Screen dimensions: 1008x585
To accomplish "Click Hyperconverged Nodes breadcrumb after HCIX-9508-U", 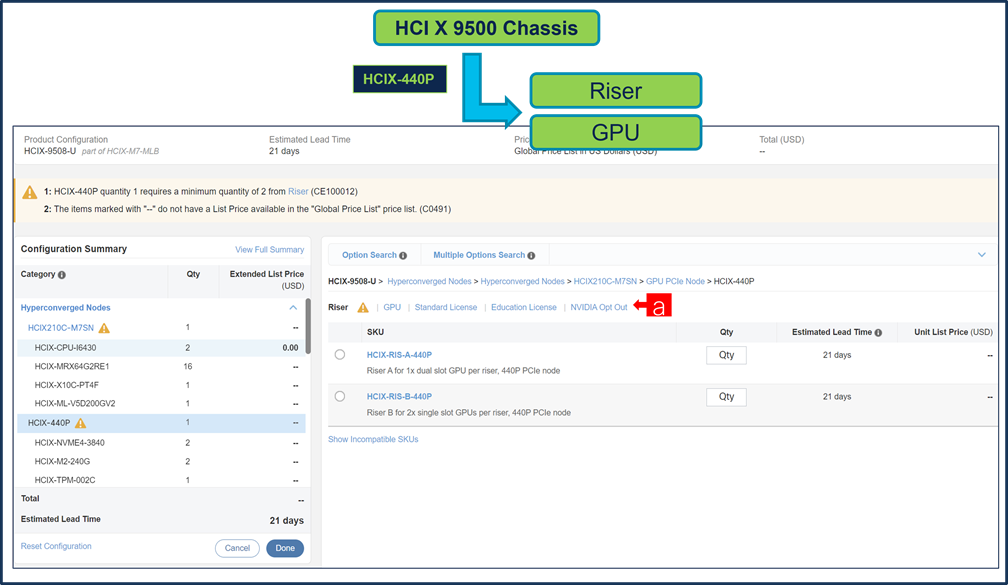I will click(429, 282).
